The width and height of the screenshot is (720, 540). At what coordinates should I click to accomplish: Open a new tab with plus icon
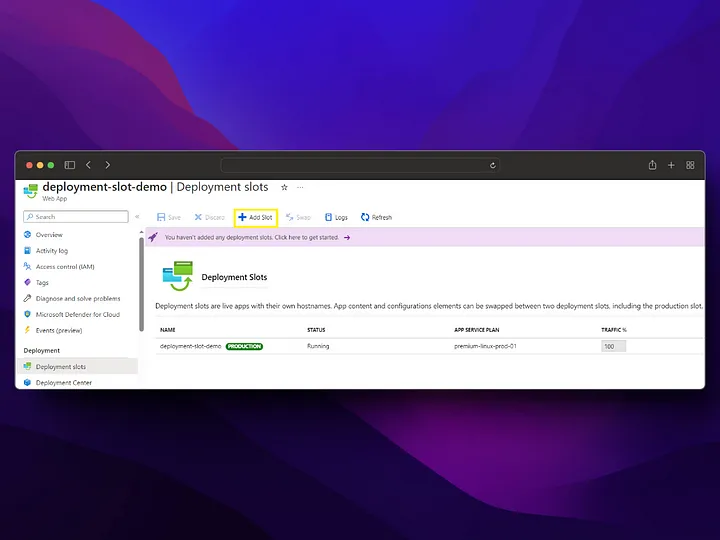671,165
